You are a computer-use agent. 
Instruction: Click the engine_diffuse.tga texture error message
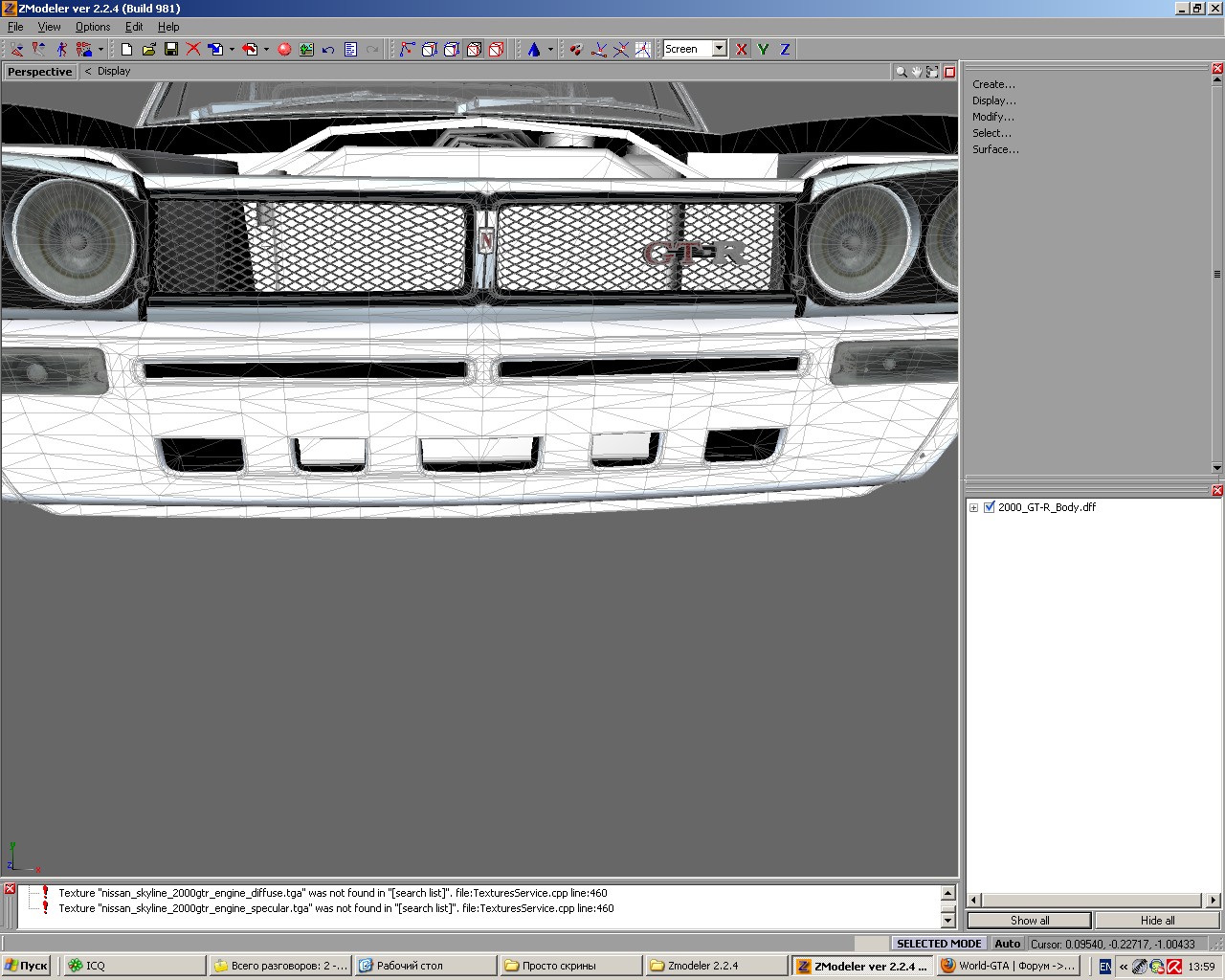tap(332, 893)
